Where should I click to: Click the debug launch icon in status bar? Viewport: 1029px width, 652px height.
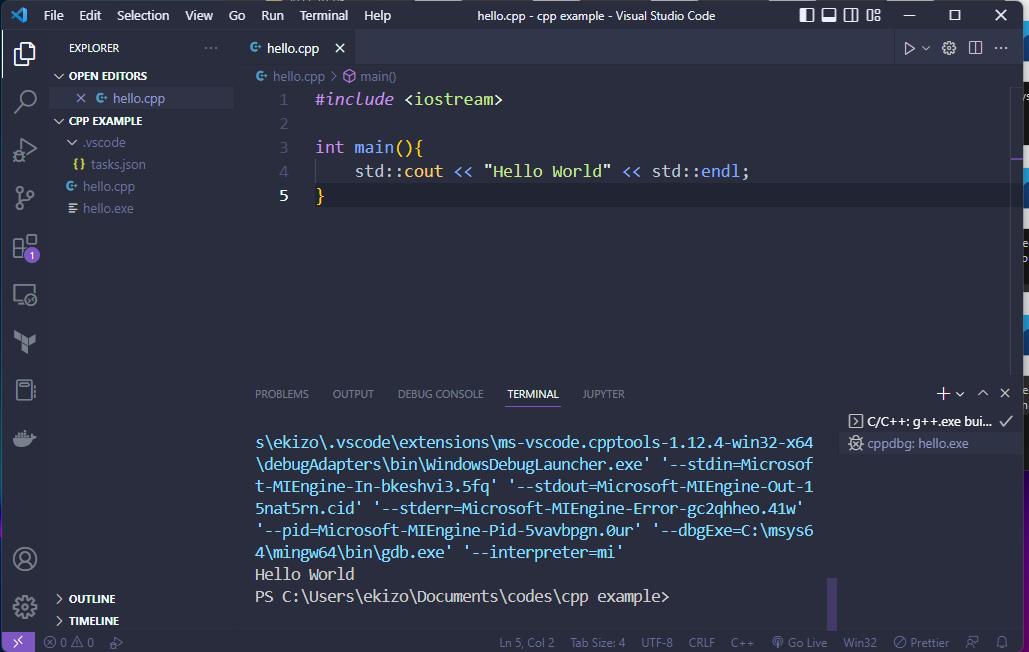pos(116,643)
